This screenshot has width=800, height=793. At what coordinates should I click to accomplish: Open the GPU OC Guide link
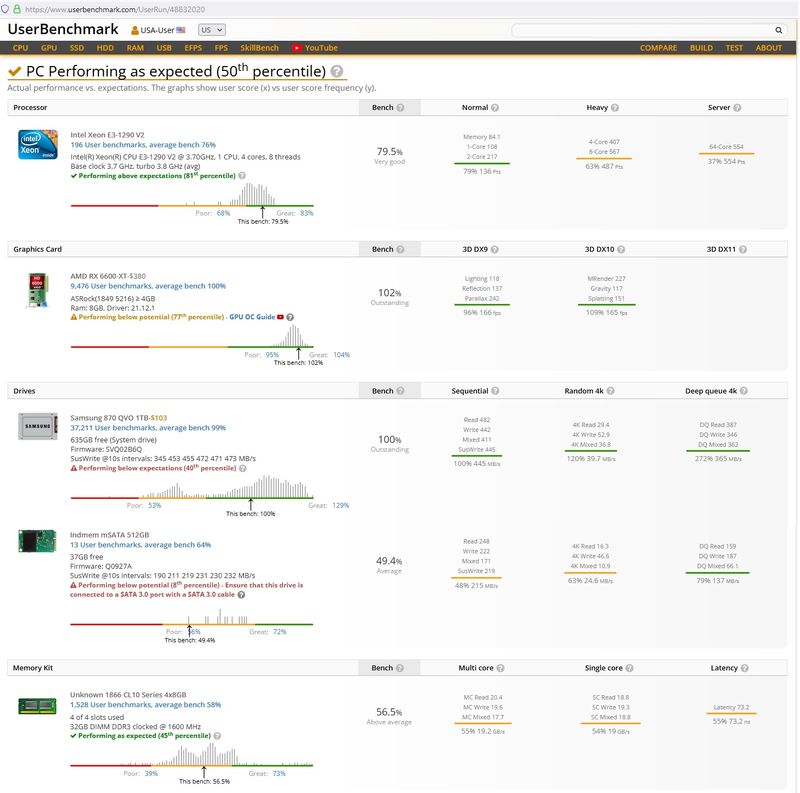click(x=252, y=317)
